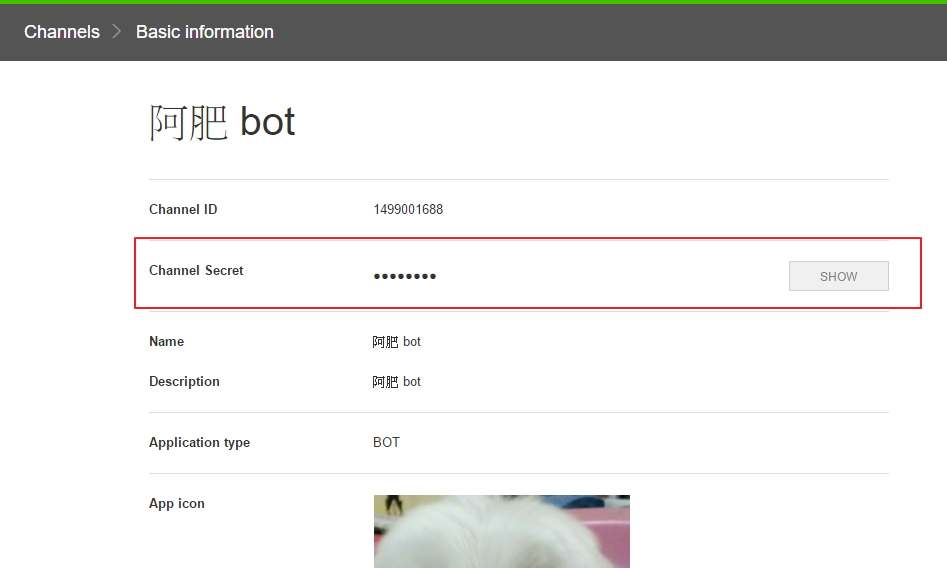Click the Basic information breadcrumb
Viewport: 947px width, 568px height.
(x=205, y=32)
